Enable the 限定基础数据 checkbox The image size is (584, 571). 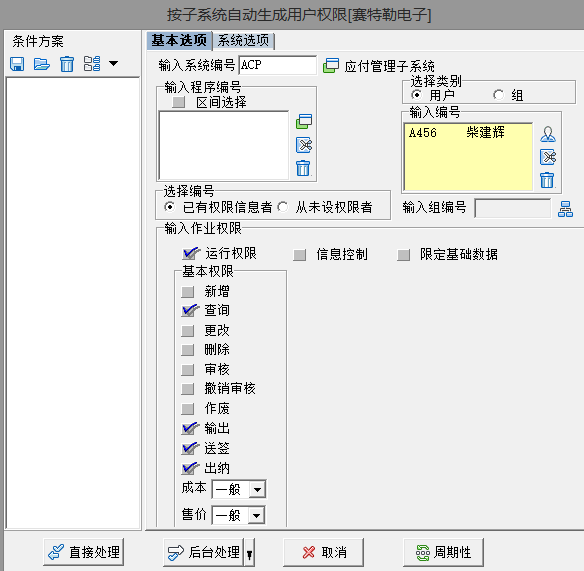pos(404,255)
